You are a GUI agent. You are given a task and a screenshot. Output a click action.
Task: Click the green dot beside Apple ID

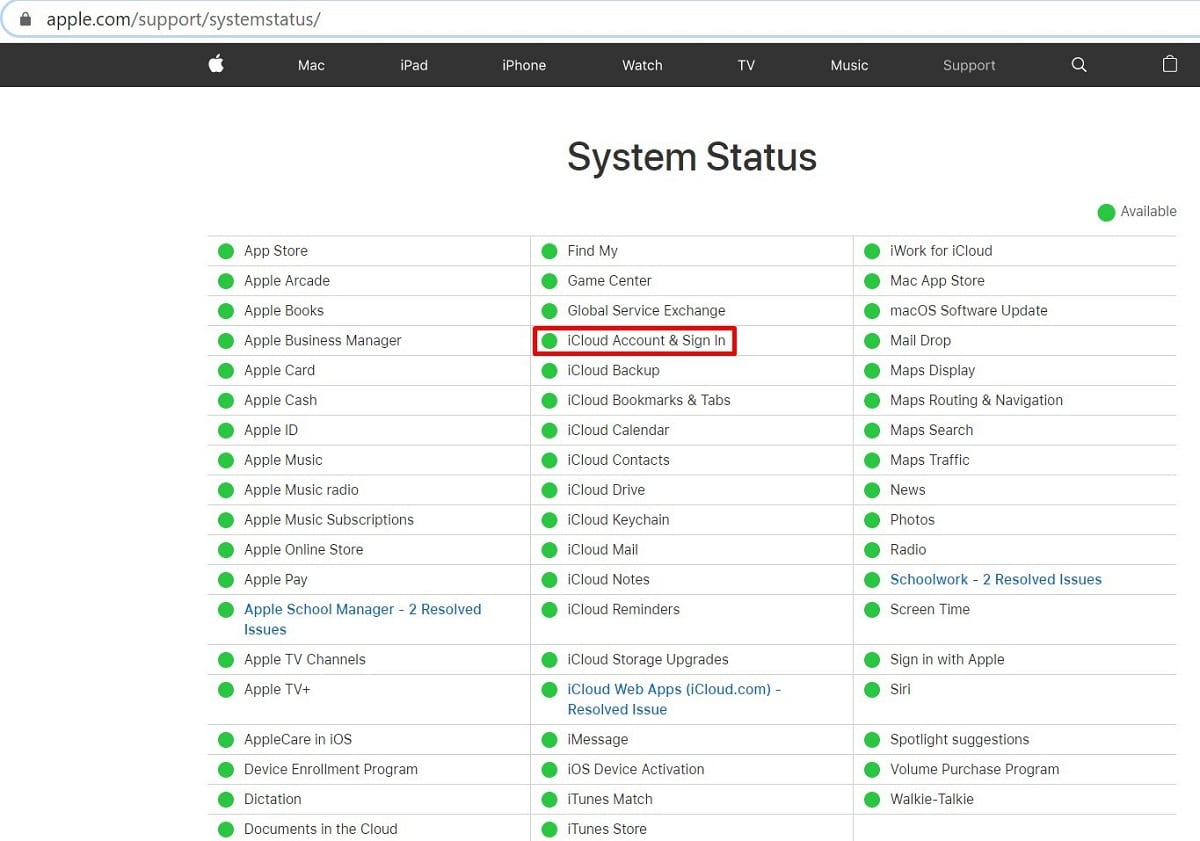pyautogui.click(x=226, y=430)
